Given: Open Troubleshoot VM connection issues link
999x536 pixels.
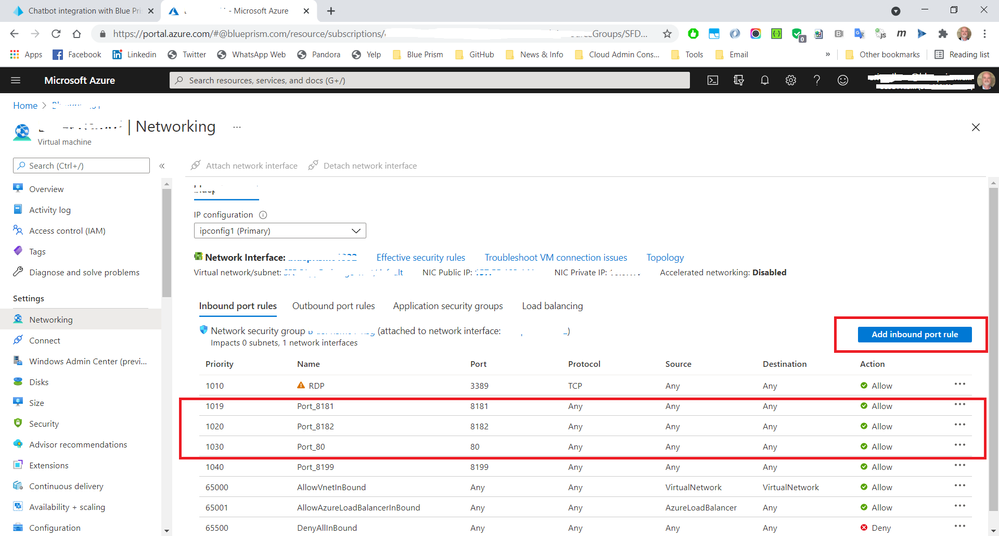Looking at the screenshot, I should click(556, 258).
